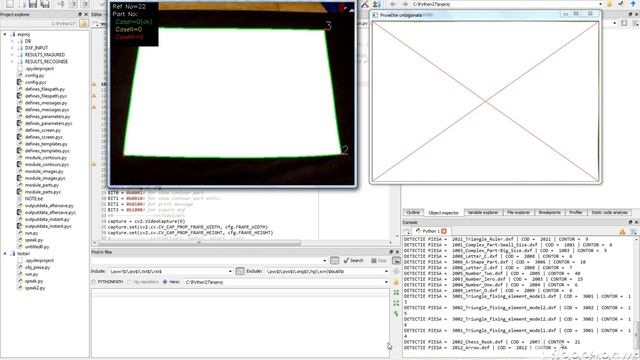Click the New file toolbar icon
The height and width of the screenshot is (360, 640).
pos(10,4)
